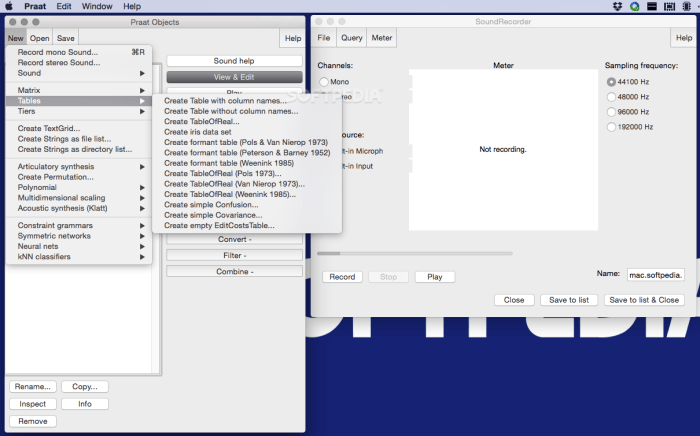Screen dimensions: 700x436
Task: Expand the Tiers submenu
Action: click(79, 111)
